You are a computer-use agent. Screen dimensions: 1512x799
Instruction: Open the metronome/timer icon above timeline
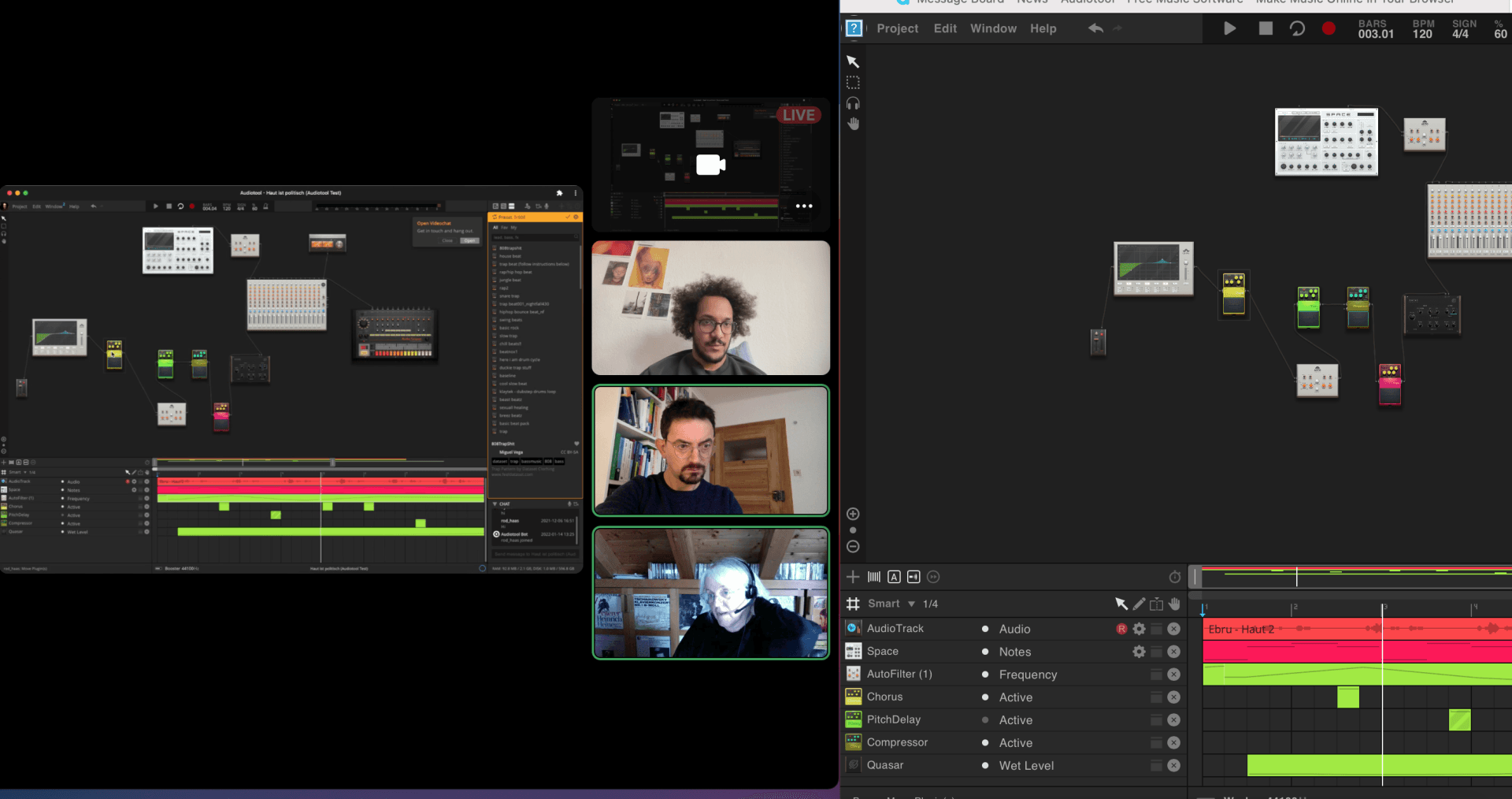pyautogui.click(x=1174, y=577)
